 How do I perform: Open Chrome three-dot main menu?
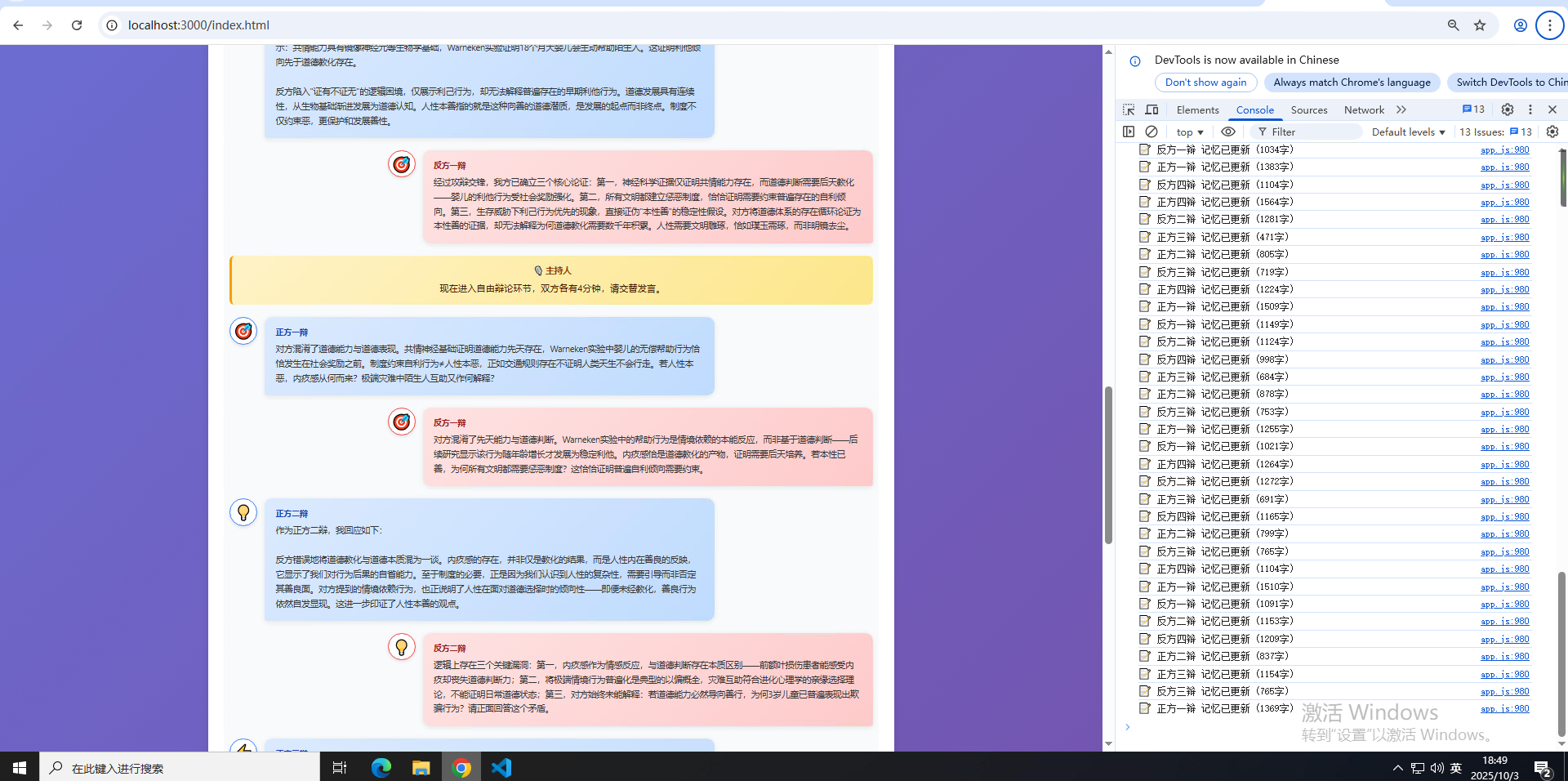(x=1549, y=25)
